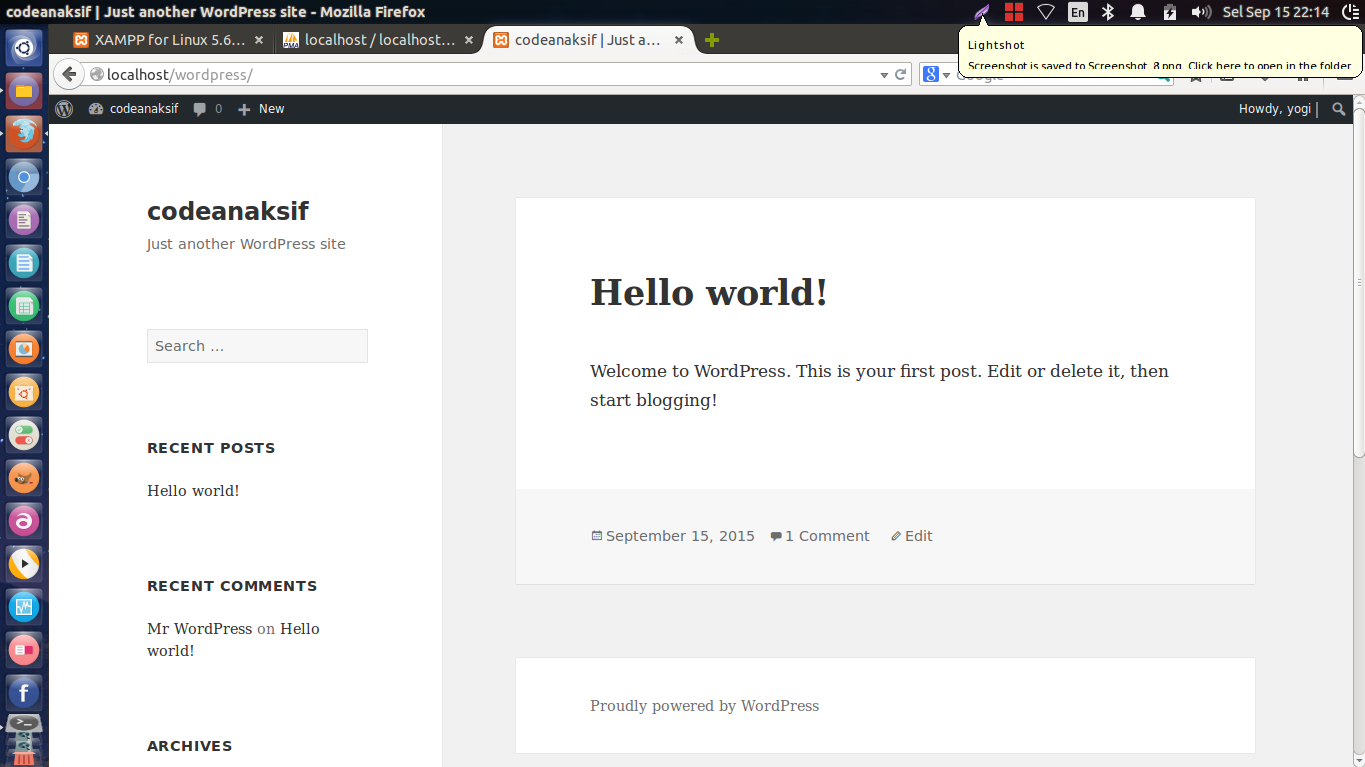Click the sound volume indicator in the panel

(1200, 12)
